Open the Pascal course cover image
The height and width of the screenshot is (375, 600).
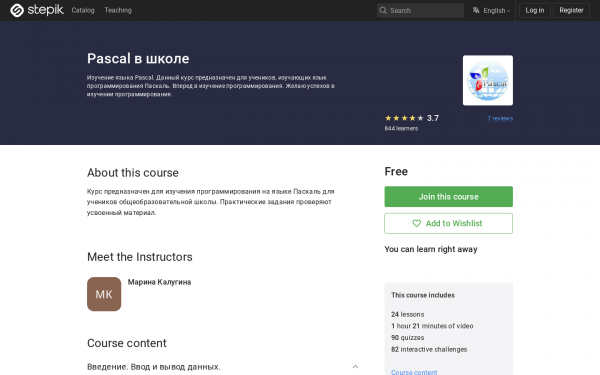click(488, 80)
